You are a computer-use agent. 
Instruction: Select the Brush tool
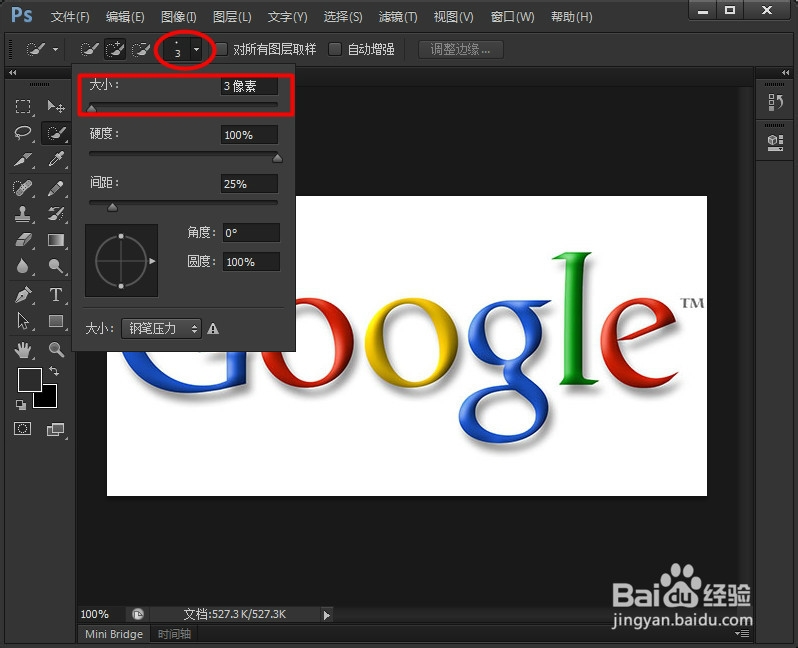pos(55,188)
